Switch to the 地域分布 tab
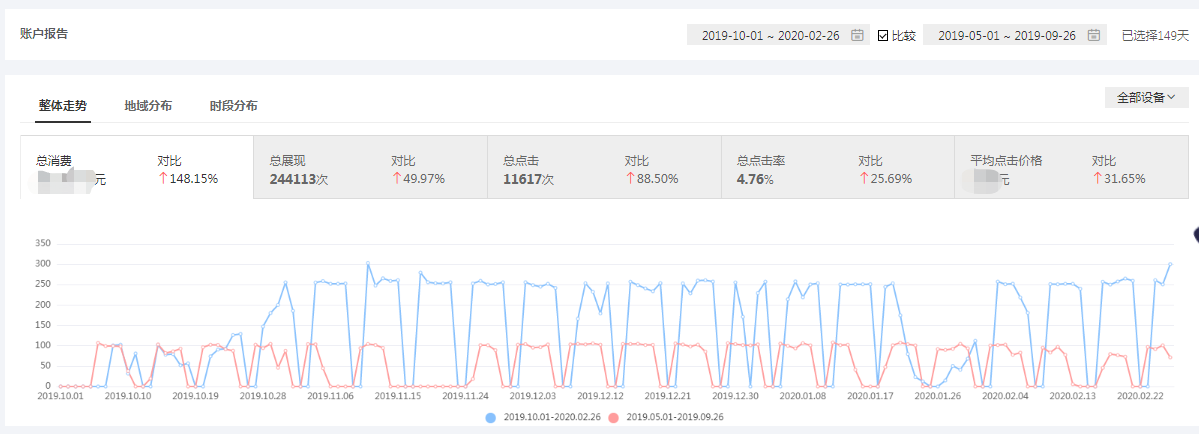 (x=148, y=105)
